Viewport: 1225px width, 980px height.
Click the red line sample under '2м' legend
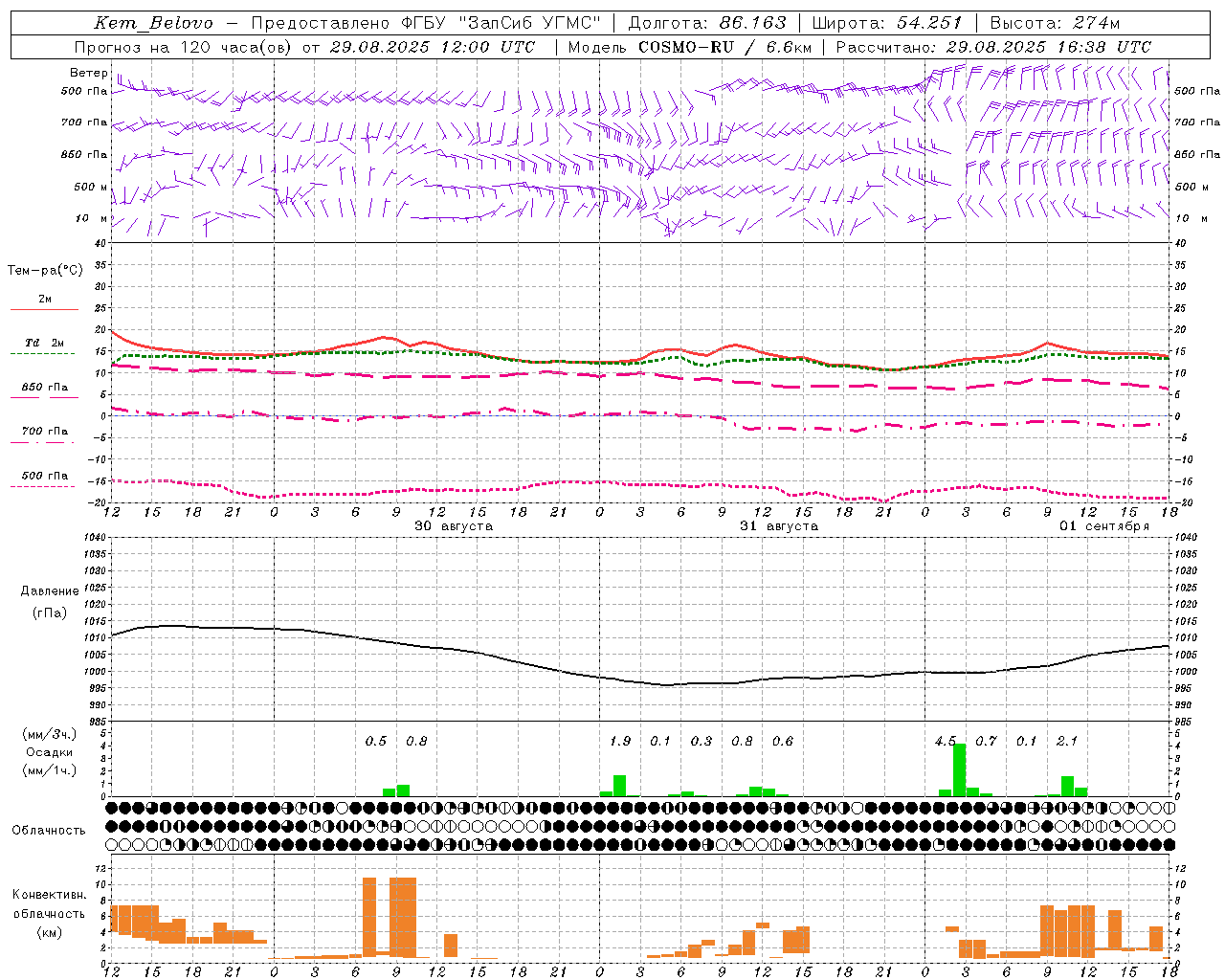point(44,309)
